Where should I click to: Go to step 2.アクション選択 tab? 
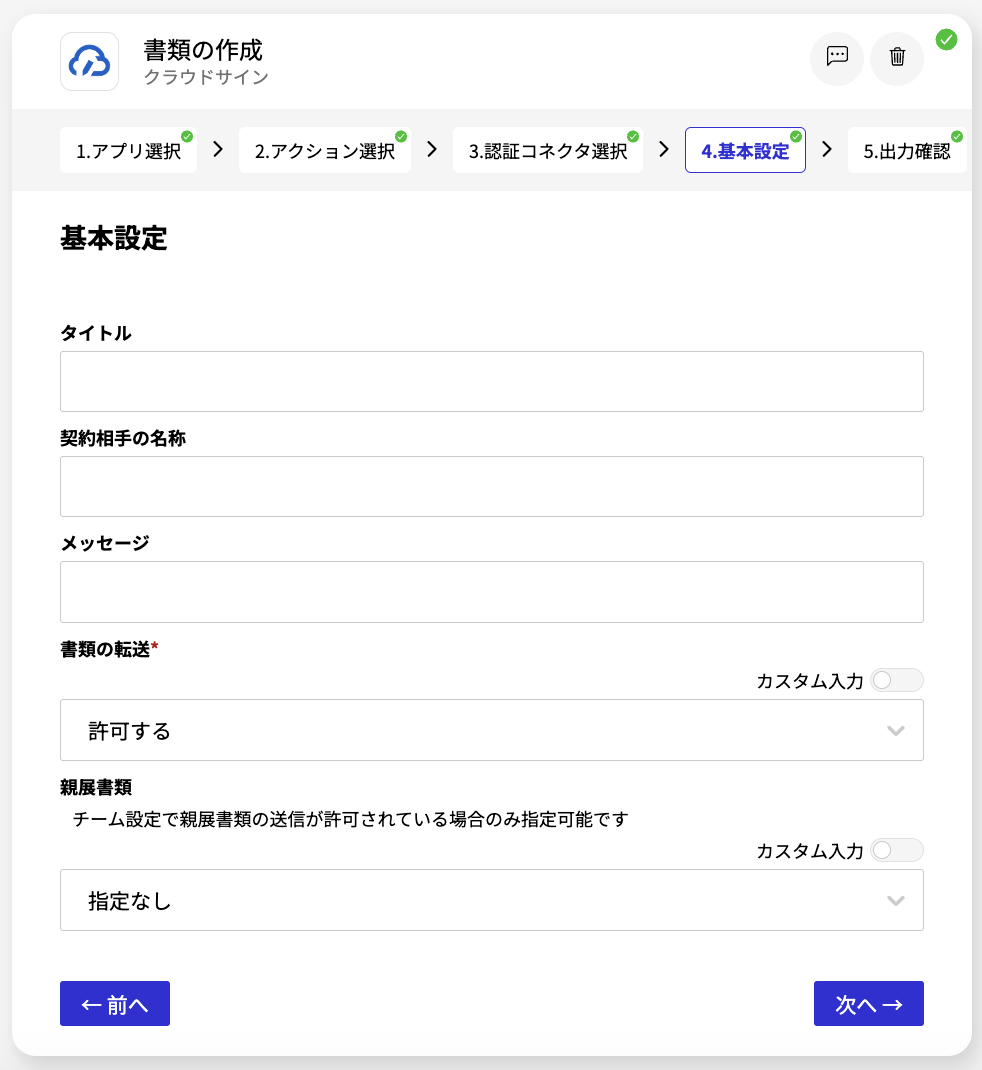[325, 150]
